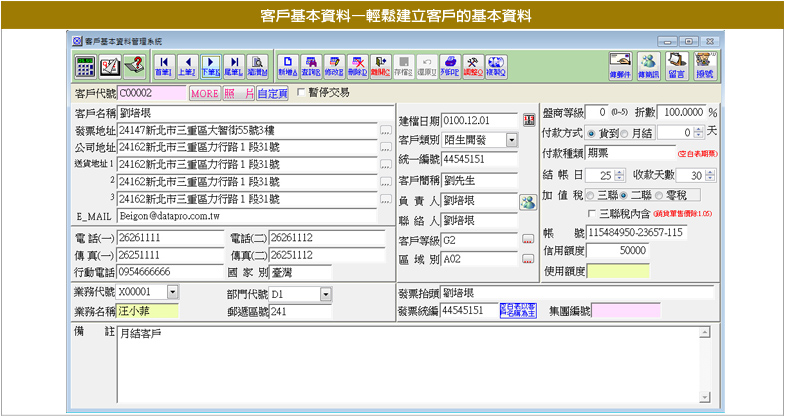Click the 寄郵件 send mail icon
This screenshot has height=419, width=786.
[620, 66]
